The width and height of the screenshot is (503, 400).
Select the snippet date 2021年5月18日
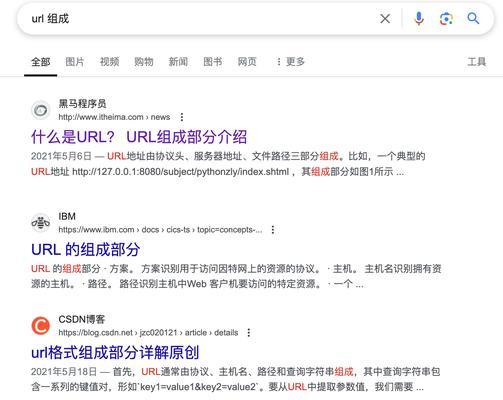pos(64,371)
